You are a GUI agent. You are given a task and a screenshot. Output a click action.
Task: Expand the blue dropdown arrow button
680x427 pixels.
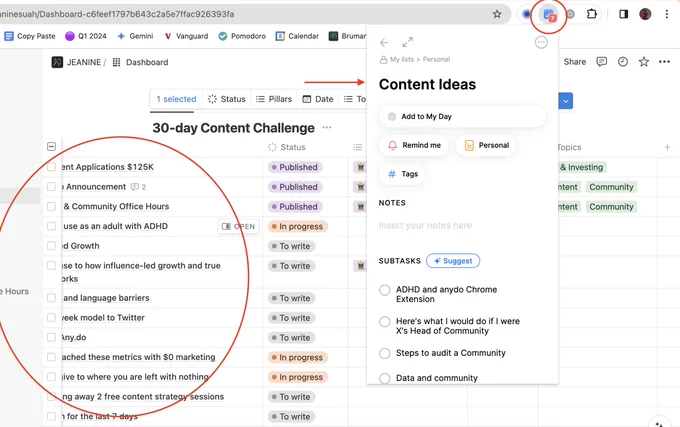click(566, 101)
